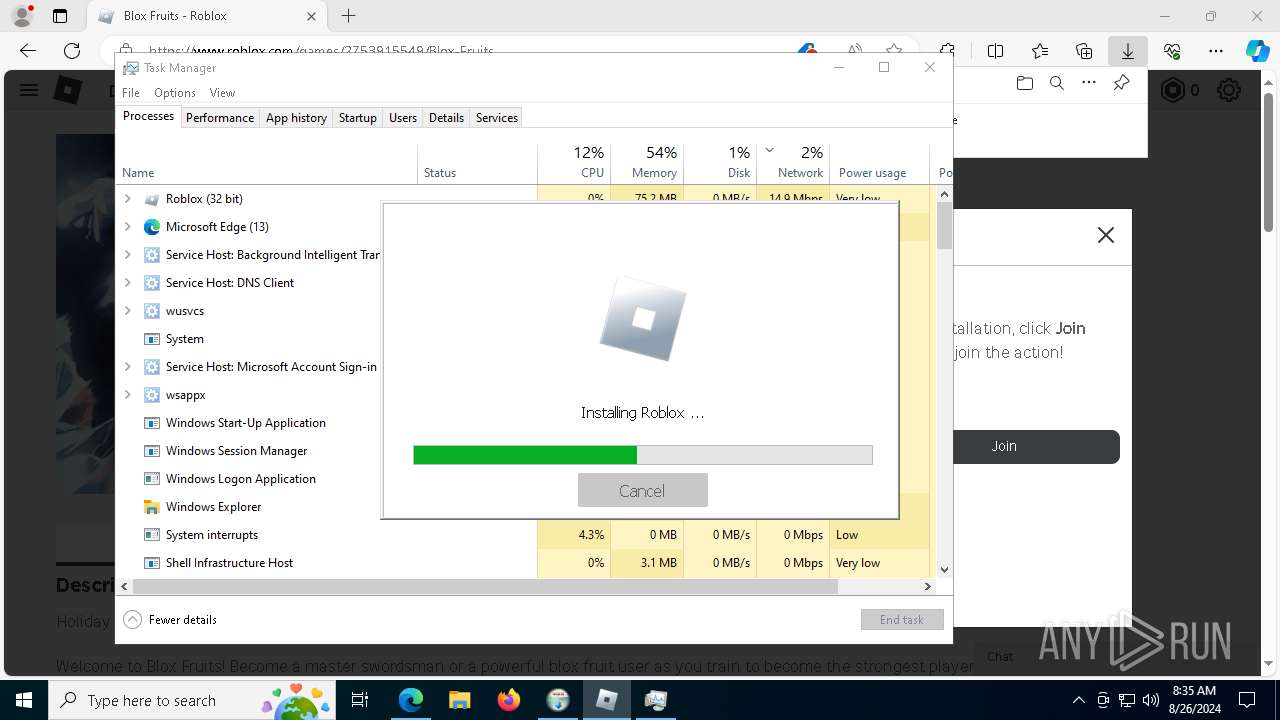This screenshot has height=720, width=1280.
Task: Select the Microsoft Edge process icon
Action: point(152,227)
